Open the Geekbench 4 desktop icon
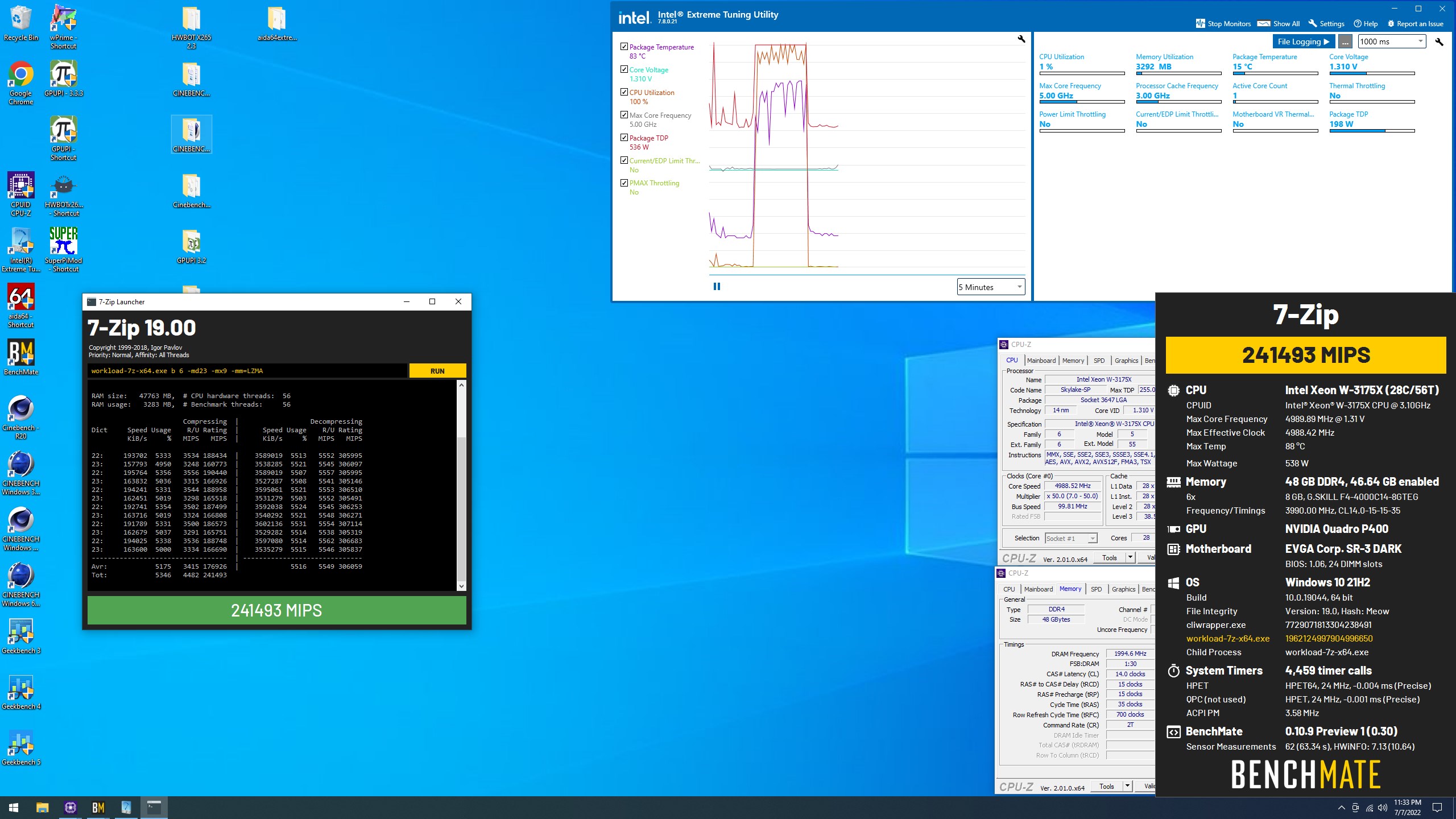The image size is (1456, 819). coord(21,692)
